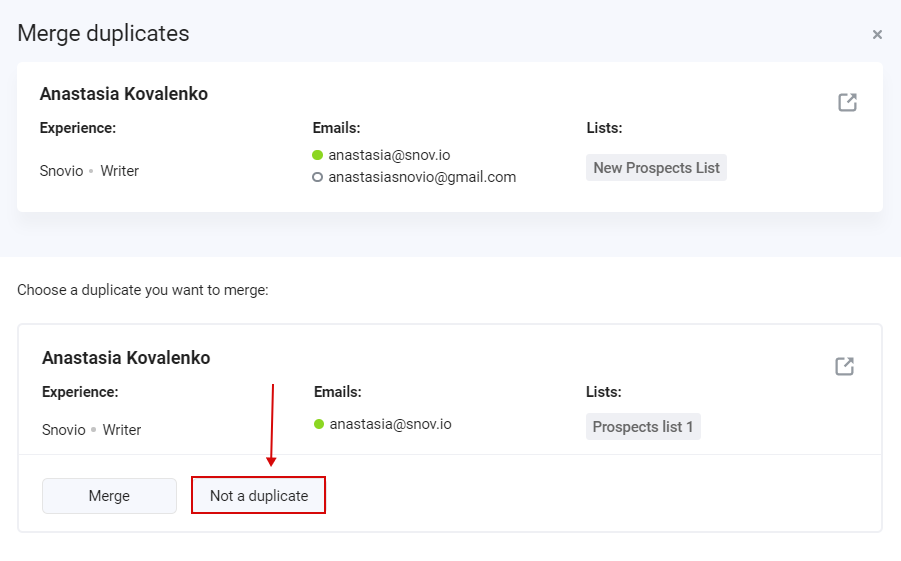This screenshot has height=561, width=901.
Task: Click the green status dot in the duplicate card
Action: 319,424
